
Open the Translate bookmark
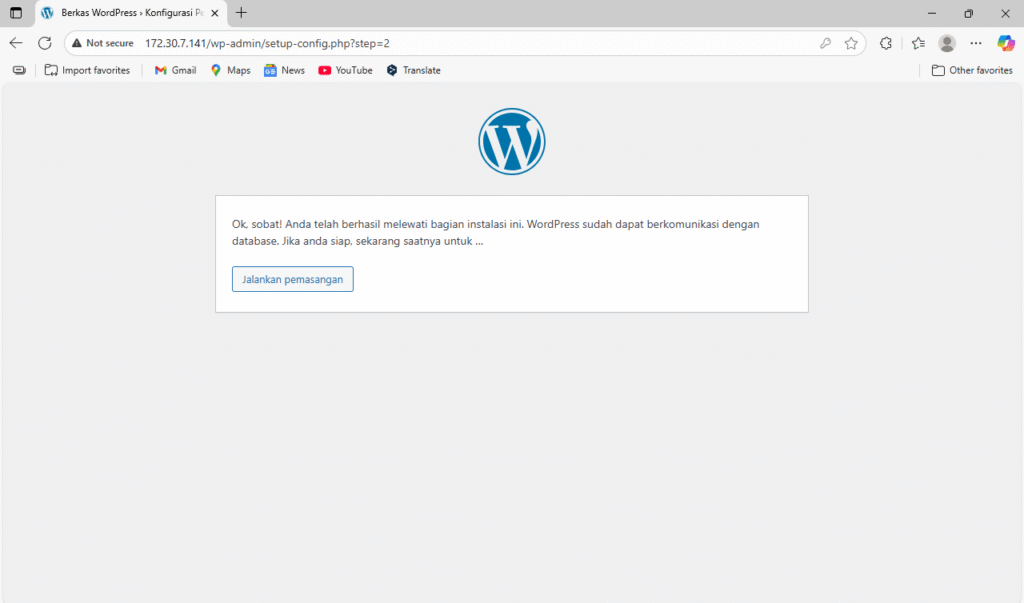(x=413, y=70)
